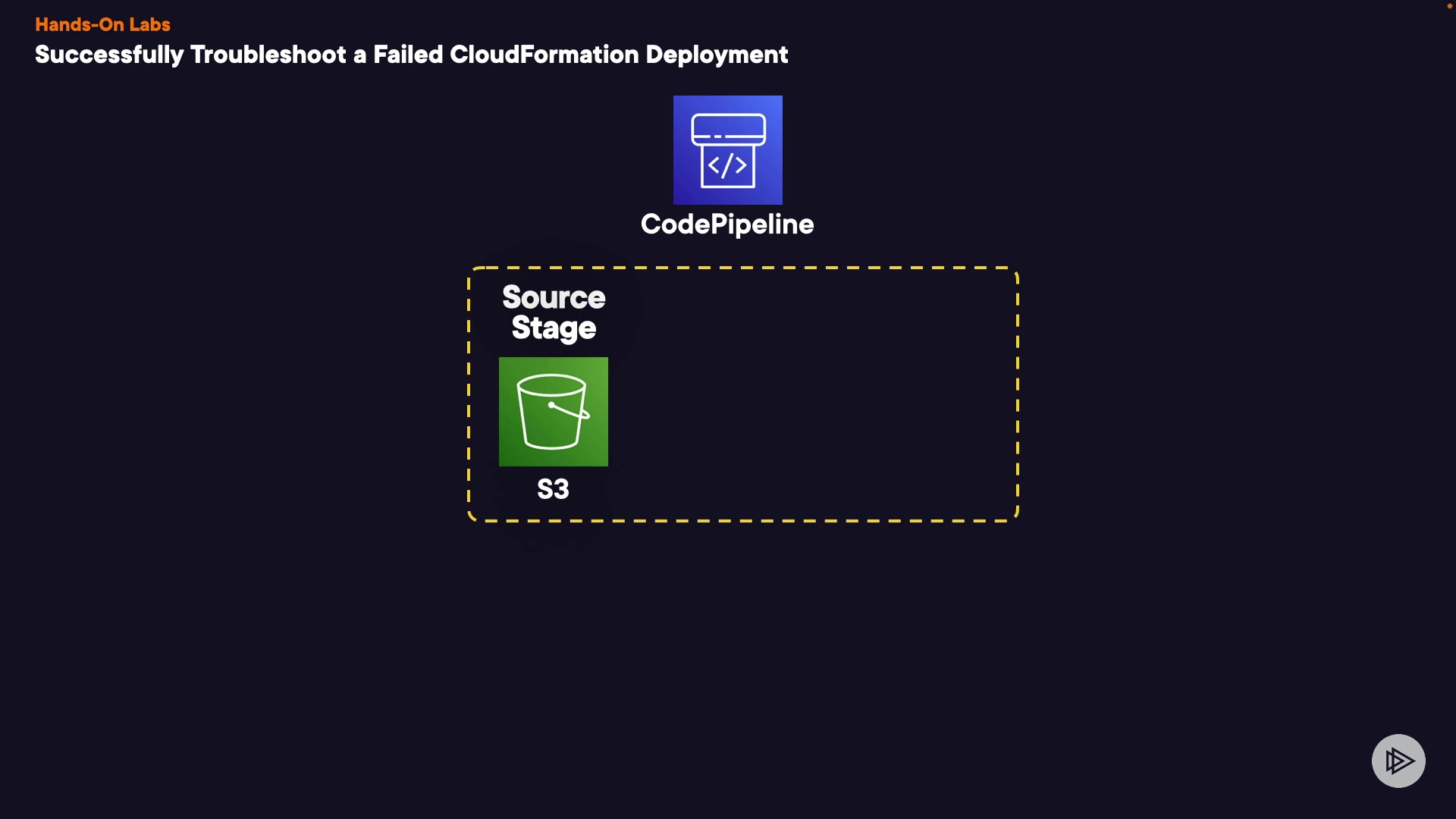The height and width of the screenshot is (819, 1456).
Task: Click the orange Hands-On Labs text
Action: click(102, 24)
